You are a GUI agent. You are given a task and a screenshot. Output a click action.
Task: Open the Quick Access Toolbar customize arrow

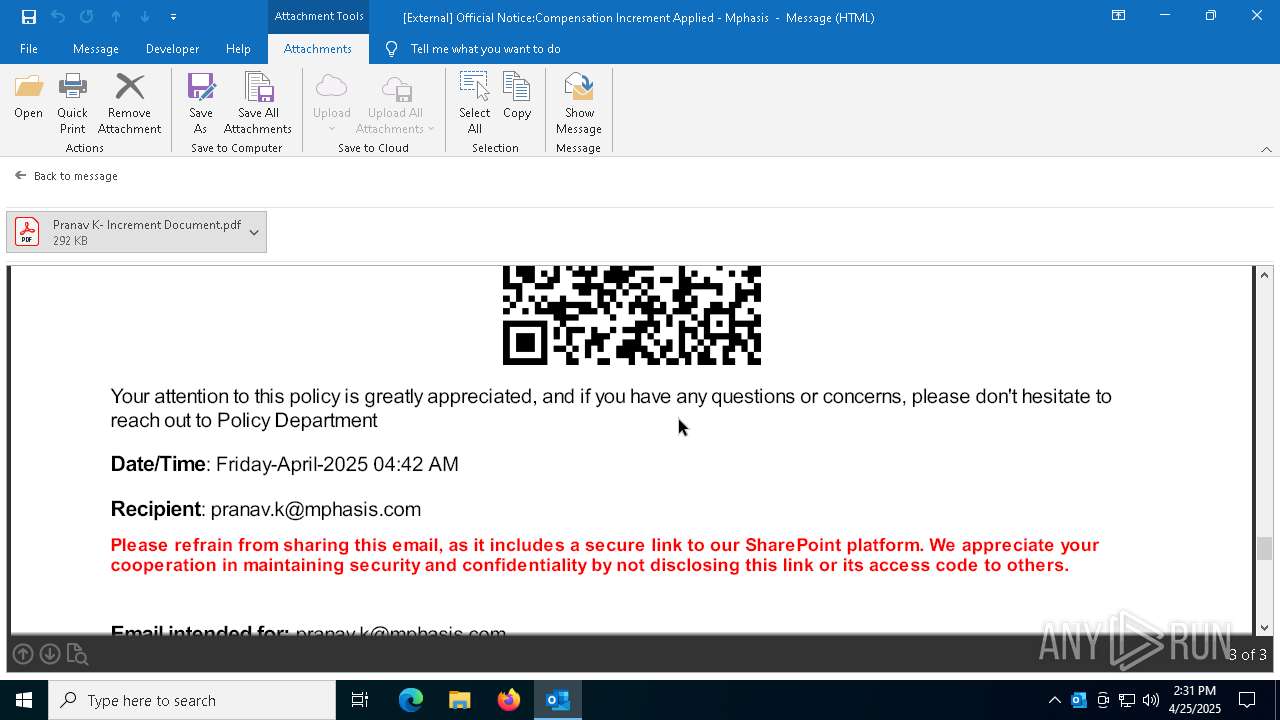click(173, 17)
